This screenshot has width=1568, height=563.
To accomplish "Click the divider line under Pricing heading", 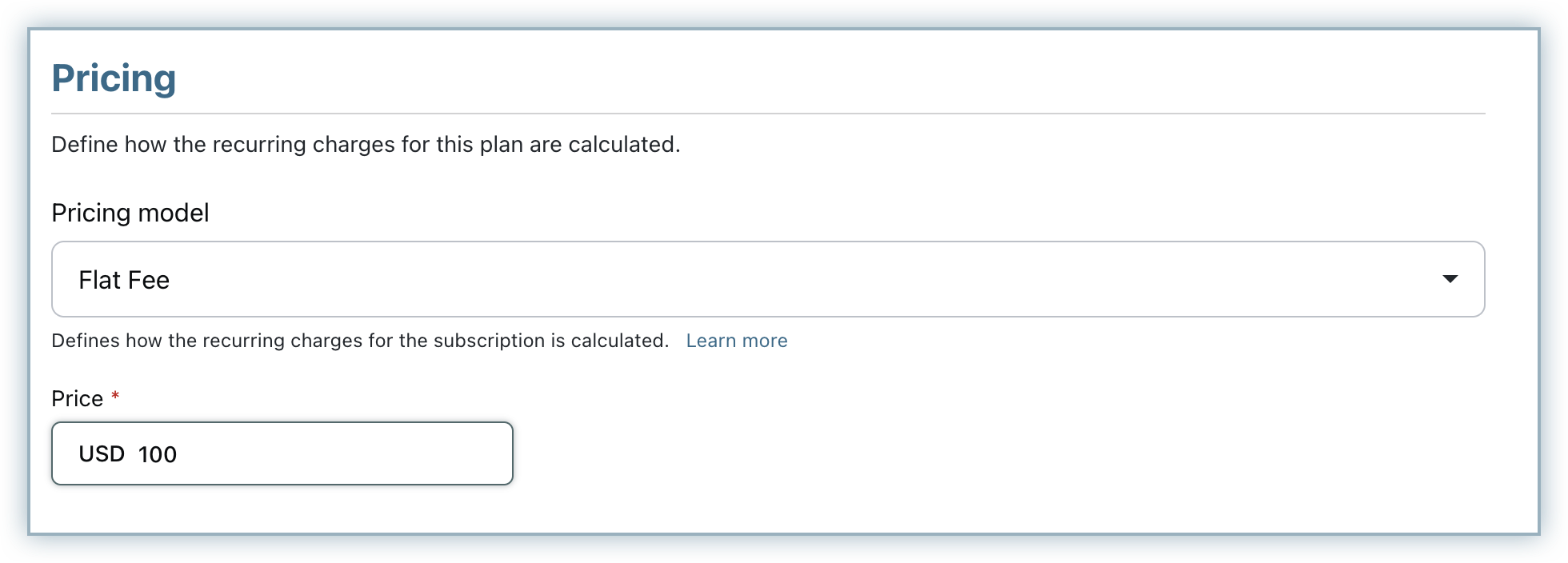I will click(x=768, y=114).
